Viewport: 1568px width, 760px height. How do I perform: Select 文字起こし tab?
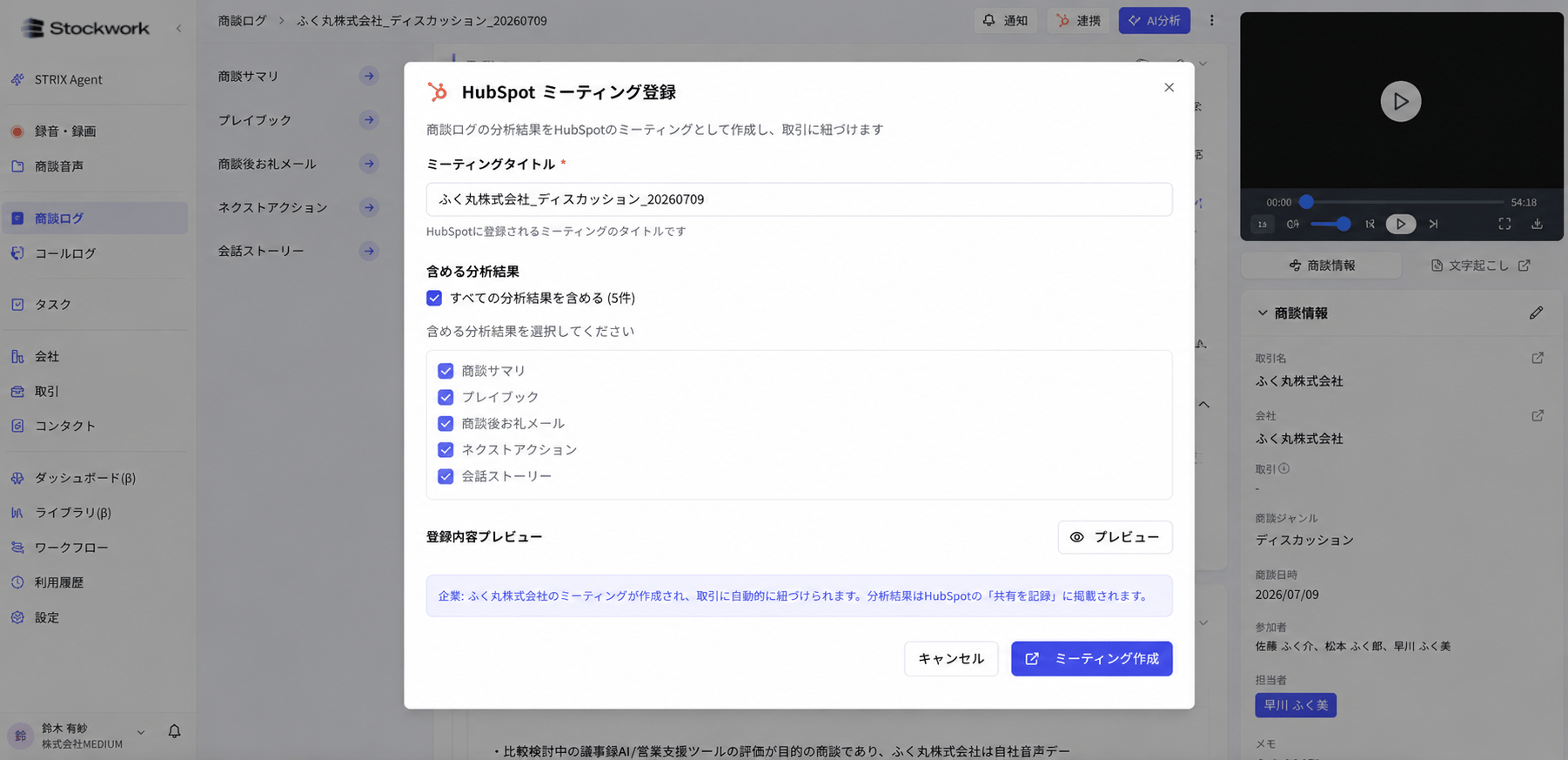coord(1480,266)
